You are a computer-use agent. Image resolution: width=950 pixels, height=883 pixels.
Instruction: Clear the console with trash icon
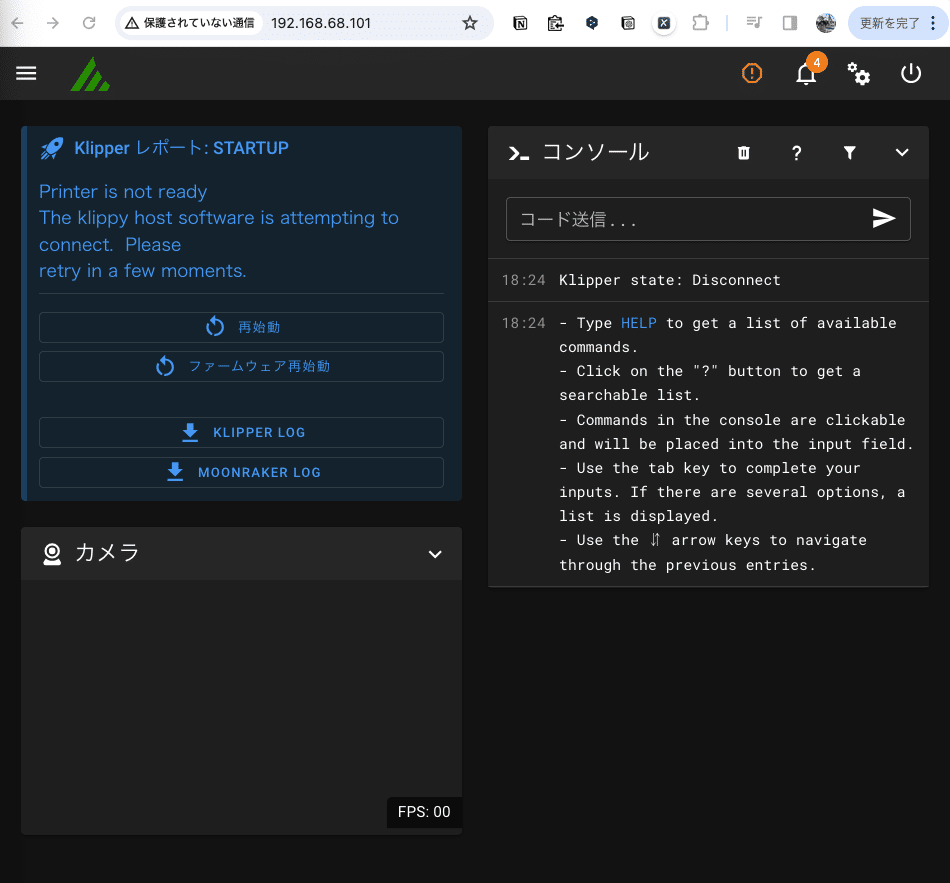744,153
